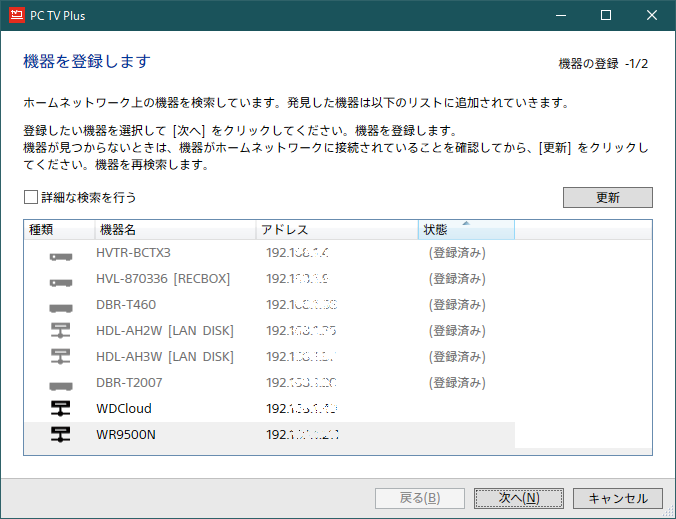
Task: Select the HDL-AH2W [LAN DISK] name
Action: [165, 331]
